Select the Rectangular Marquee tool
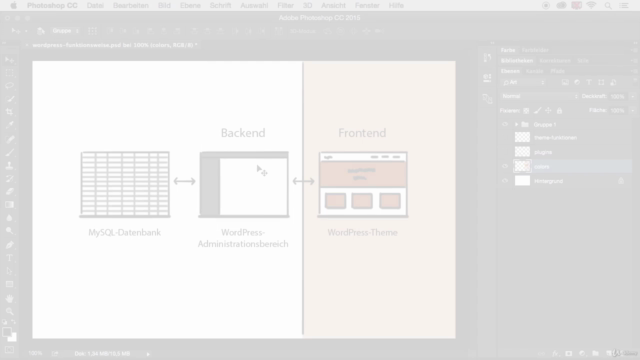640x360 pixels. pyautogui.click(x=9, y=73)
